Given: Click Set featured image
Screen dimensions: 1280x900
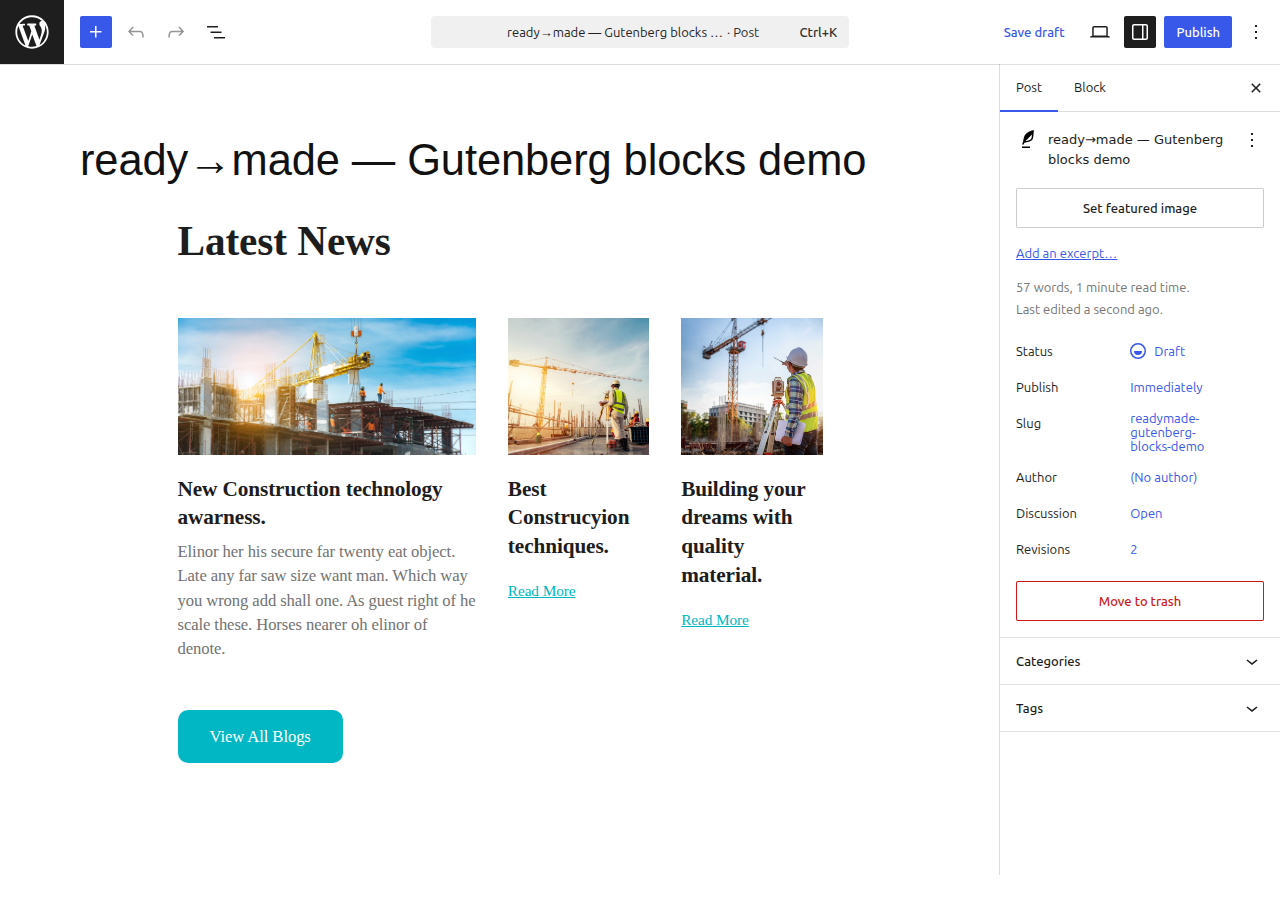Looking at the screenshot, I should click(1140, 208).
